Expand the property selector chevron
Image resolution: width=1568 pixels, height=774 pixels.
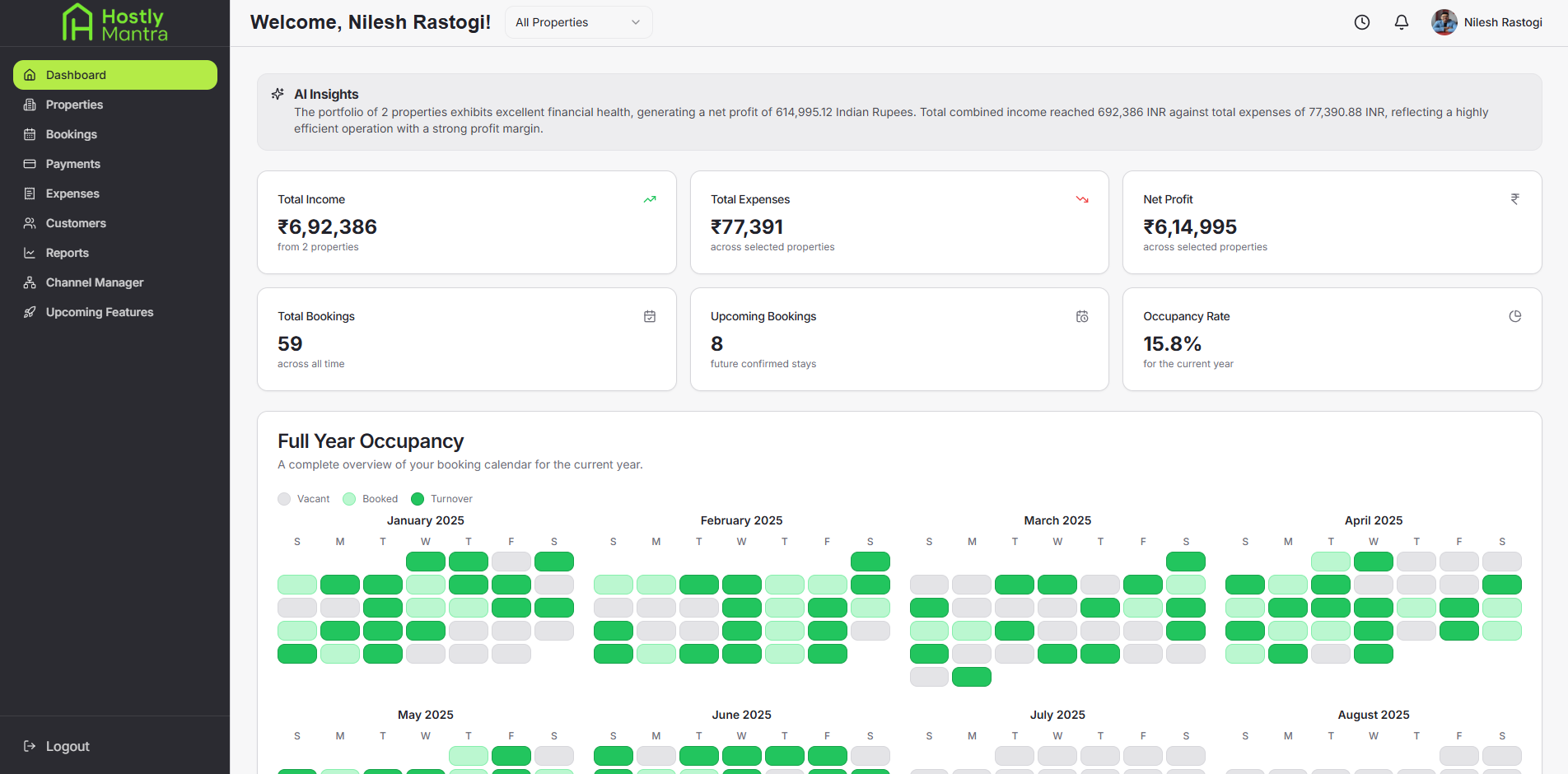[x=634, y=22]
